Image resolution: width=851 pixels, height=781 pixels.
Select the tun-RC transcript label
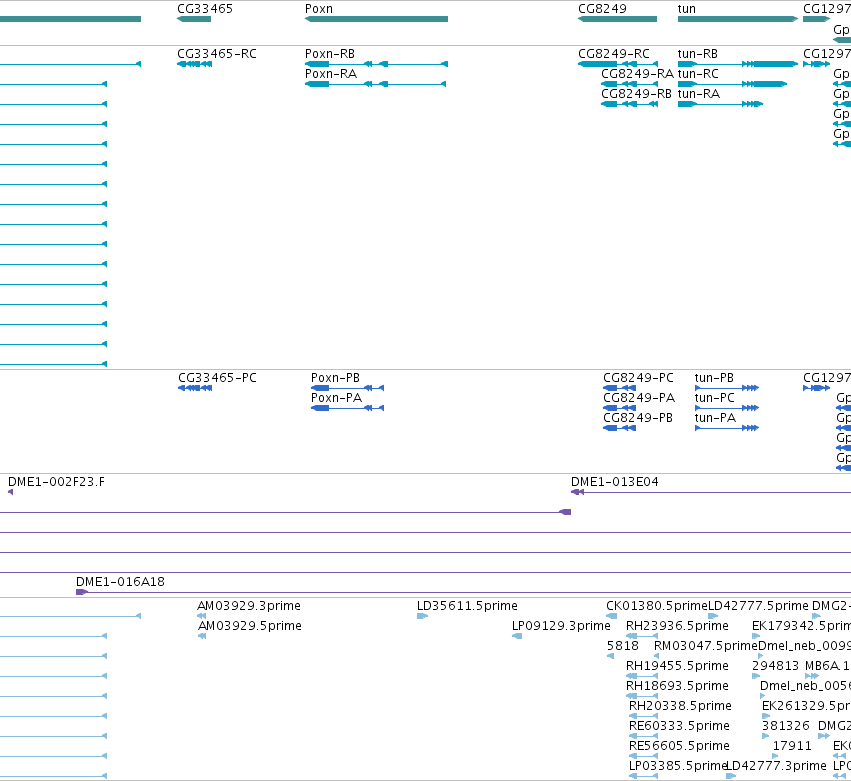(x=698, y=74)
